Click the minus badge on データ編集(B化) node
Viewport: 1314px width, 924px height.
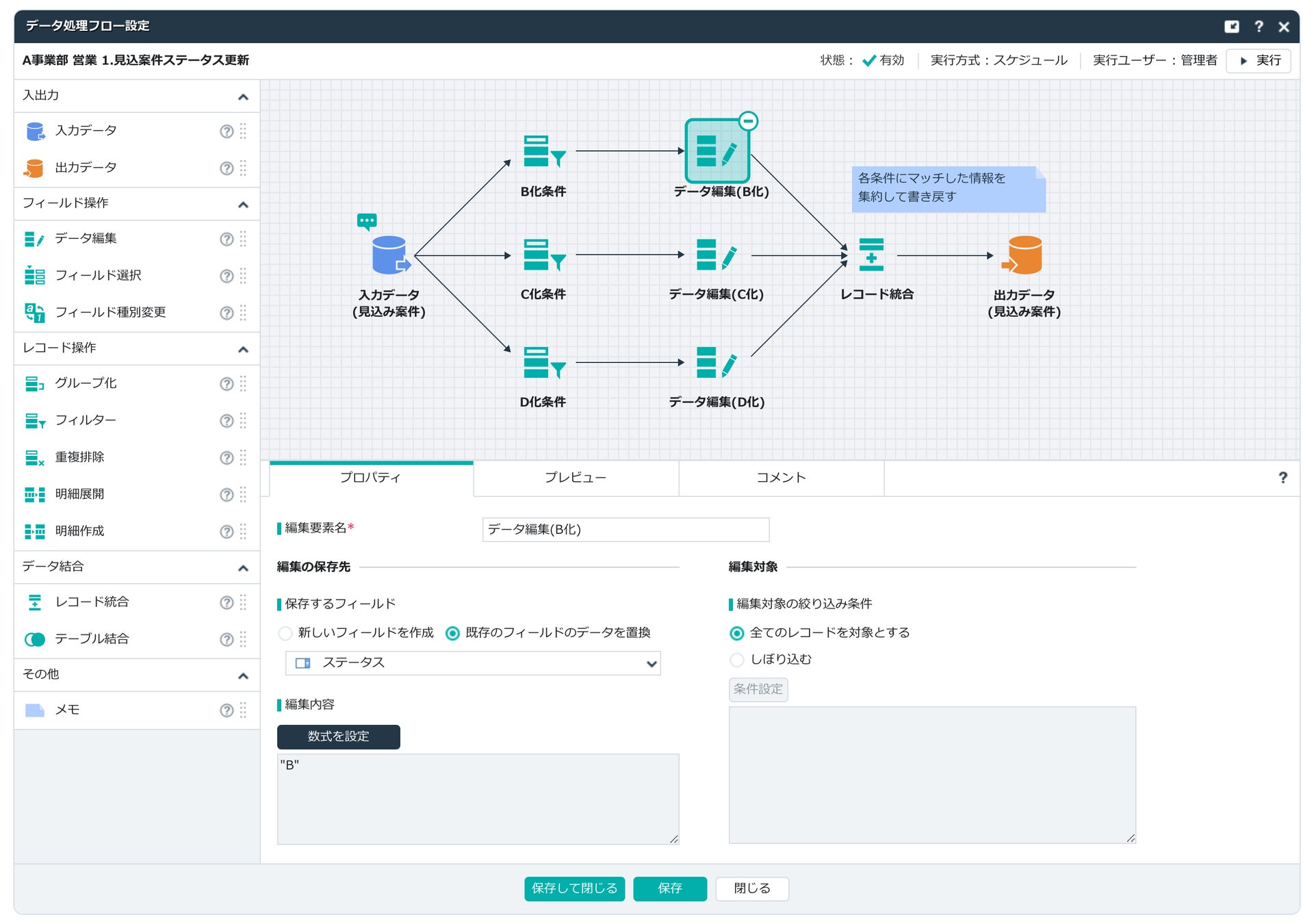pos(749,122)
